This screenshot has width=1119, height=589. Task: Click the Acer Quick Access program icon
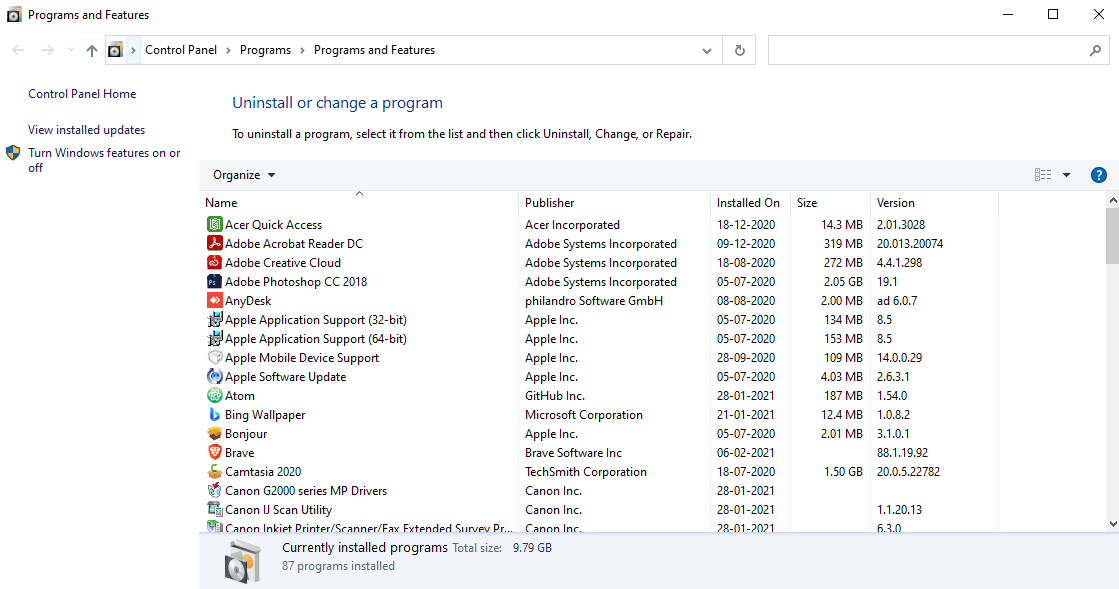point(214,224)
